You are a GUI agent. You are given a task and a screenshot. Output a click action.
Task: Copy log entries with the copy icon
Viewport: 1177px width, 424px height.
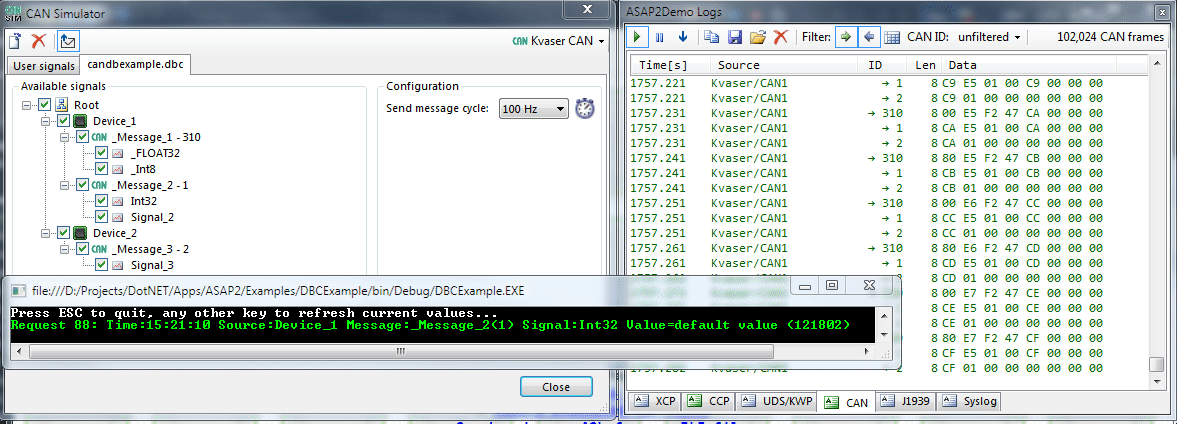[712, 36]
